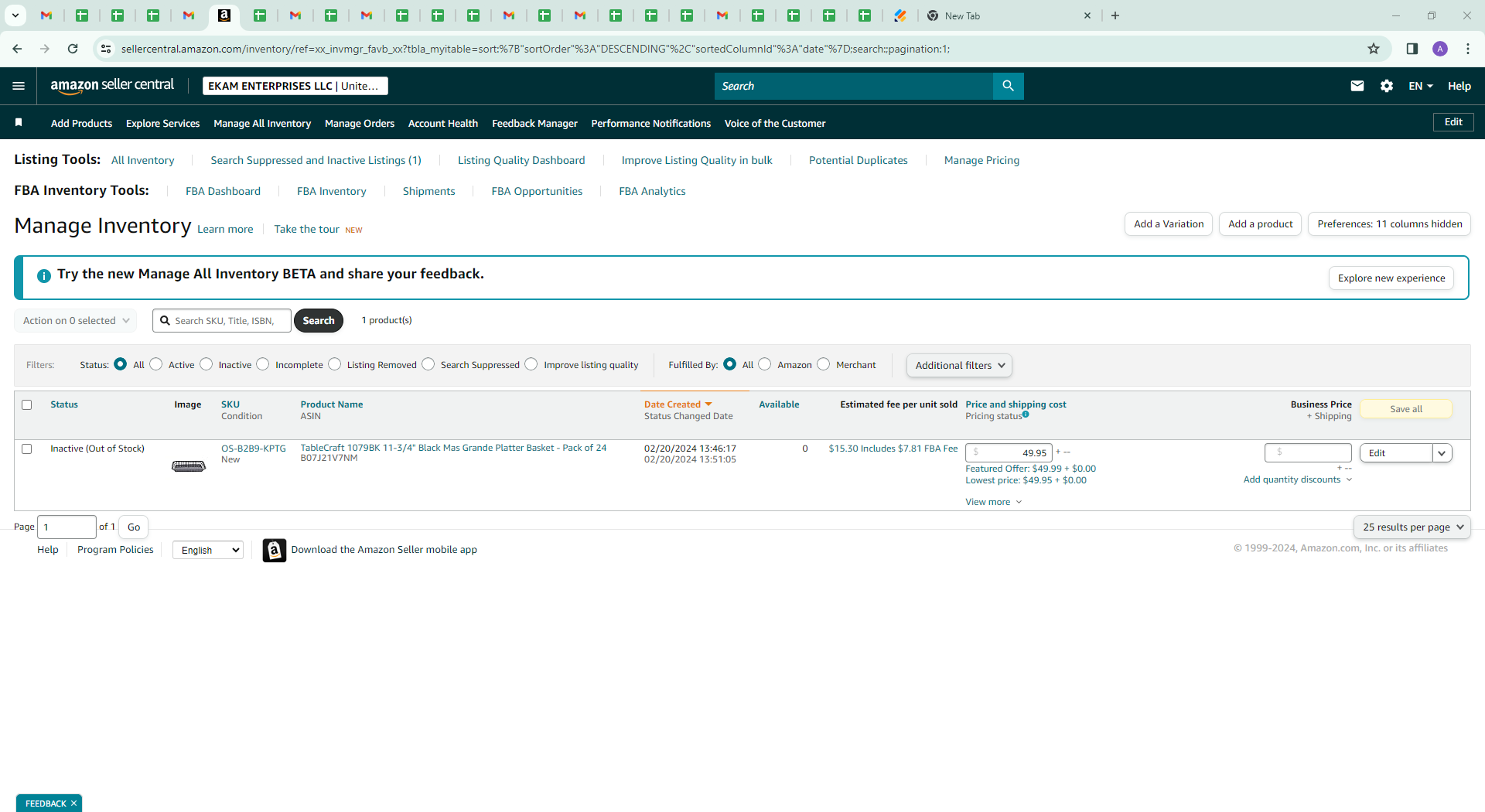Open the OS-B2B9-KPTG SKU link
The width and height of the screenshot is (1485, 812).
pyautogui.click(x=254, y=449)
